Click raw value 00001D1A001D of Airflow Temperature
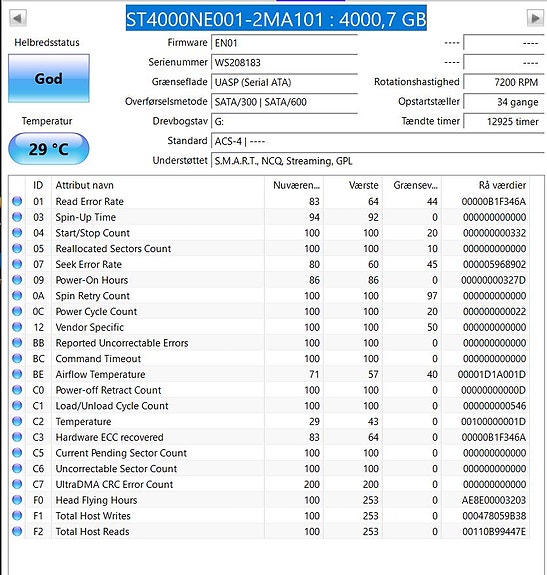547x575 pixels. [x=492, y=374]
